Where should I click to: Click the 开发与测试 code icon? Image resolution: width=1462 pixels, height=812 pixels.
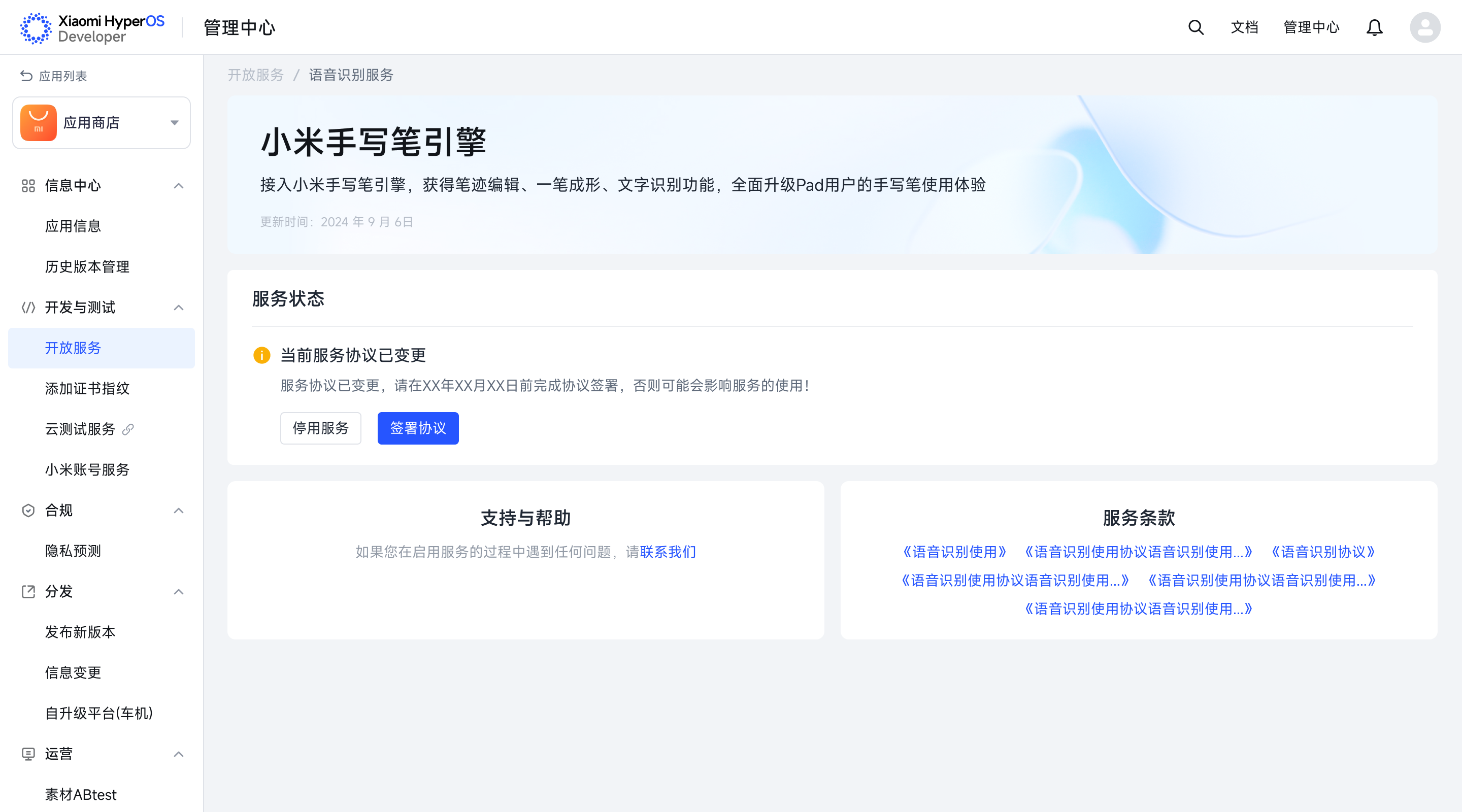(28, 308)
